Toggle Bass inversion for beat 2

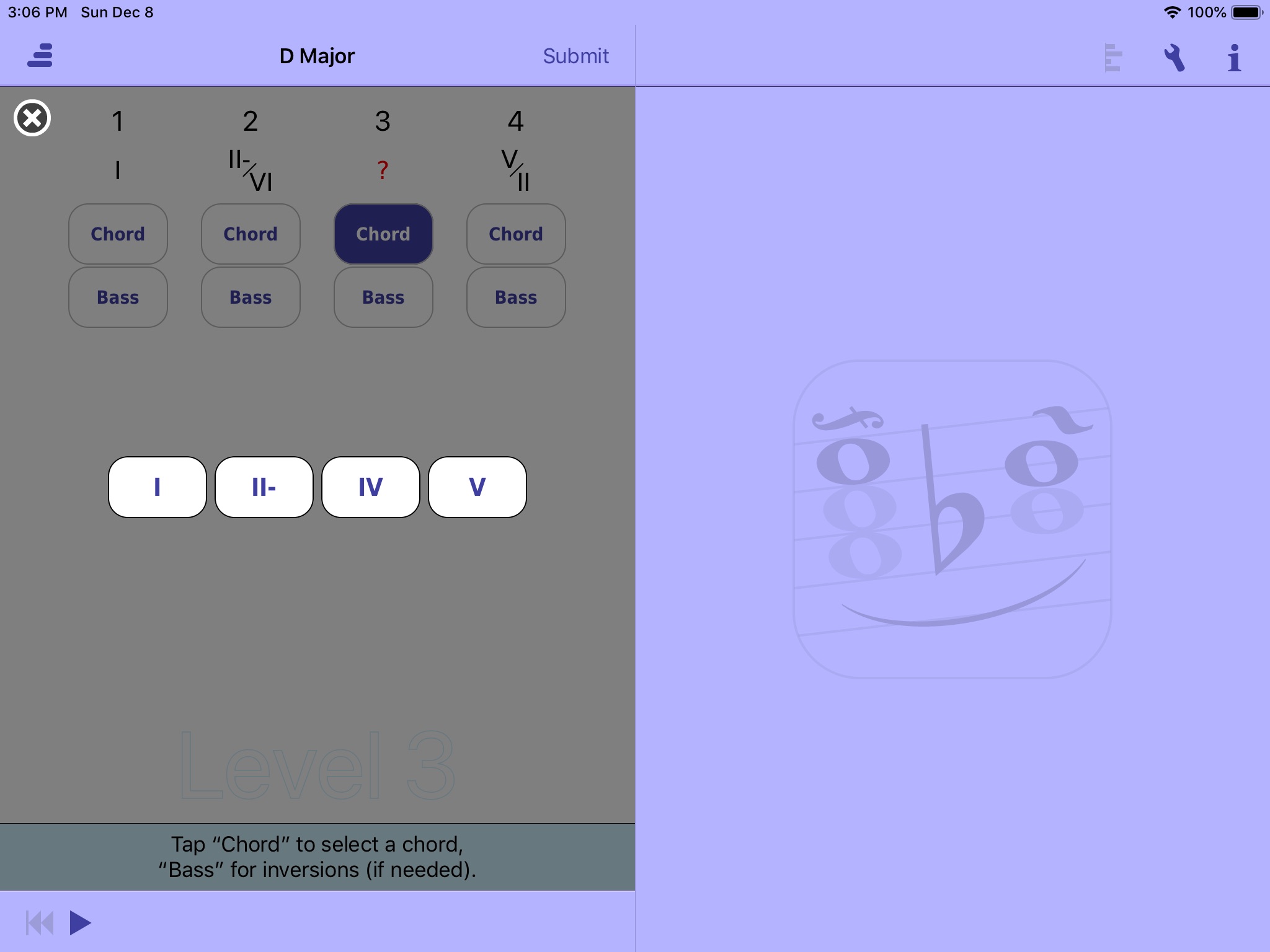tap(250, 297)
